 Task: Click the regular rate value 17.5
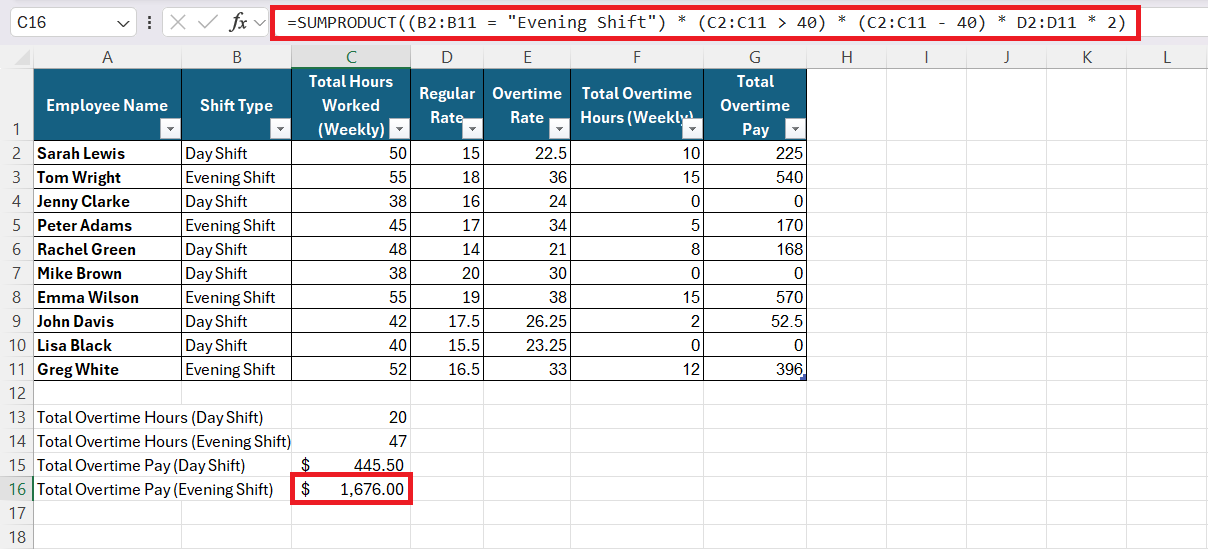pyautogui.click(x=447, y=321)
